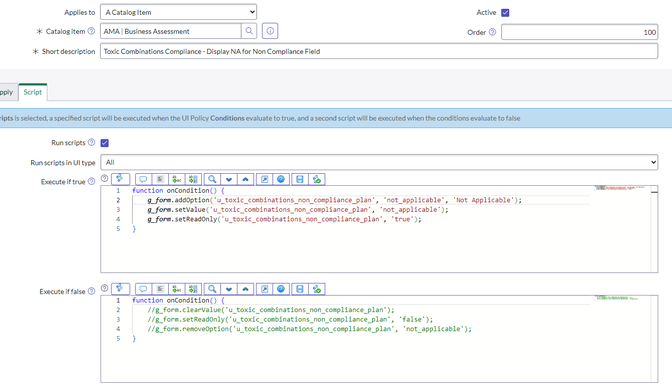Switch to the partially visible Apply tab

[8, 92]
